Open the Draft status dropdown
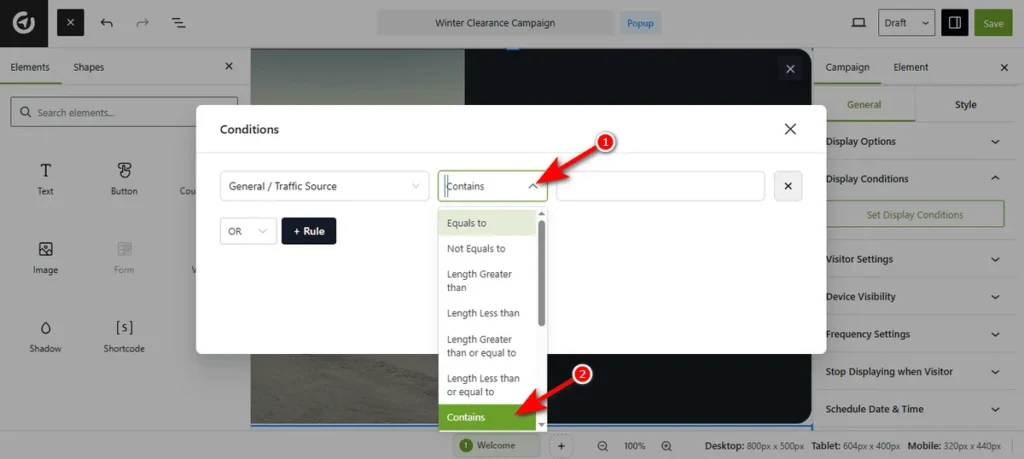The height and width of the screenshot is (459, 1024). (906, 23)
